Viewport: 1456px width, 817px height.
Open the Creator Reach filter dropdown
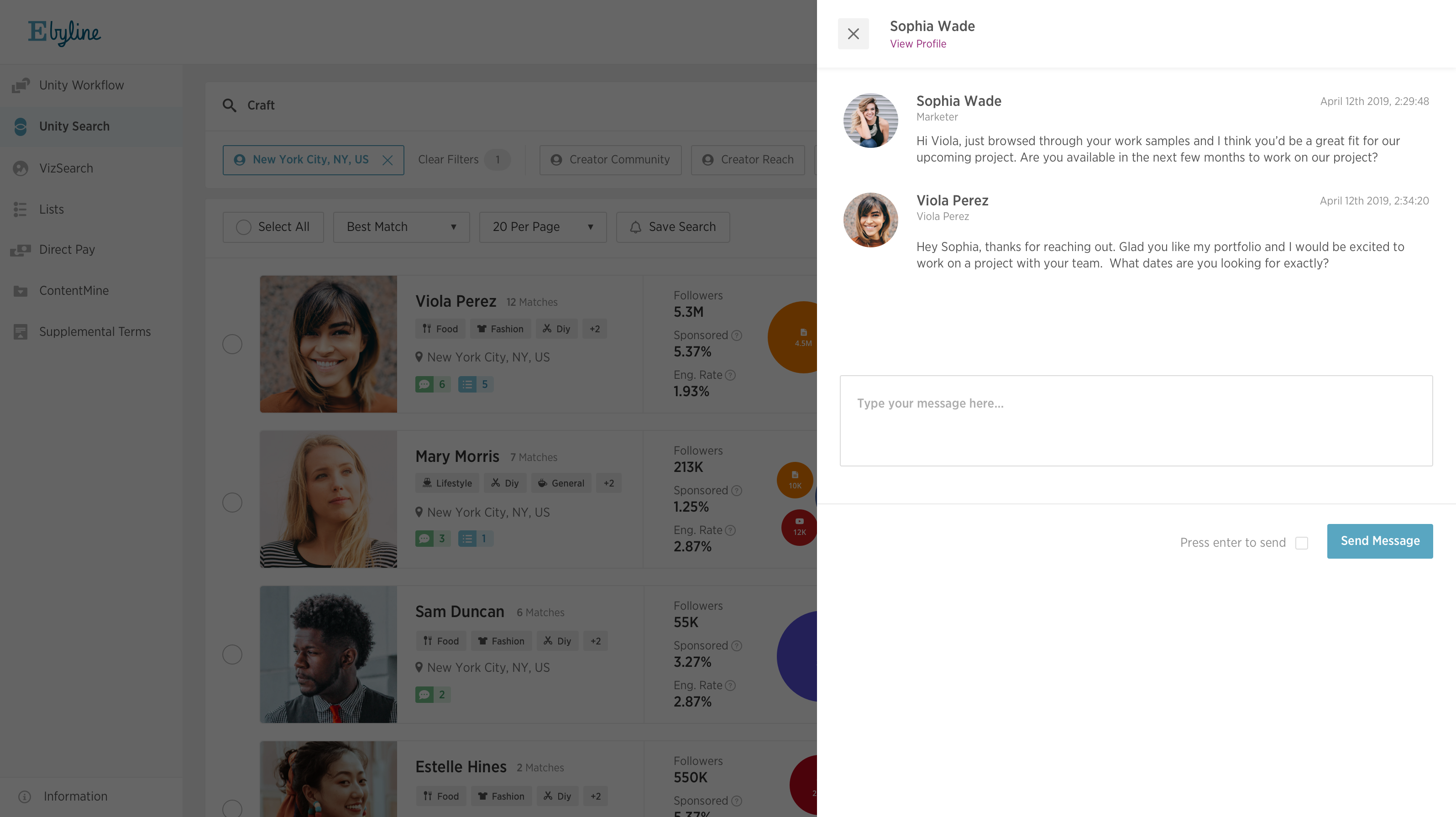click(x=748, y=160)
